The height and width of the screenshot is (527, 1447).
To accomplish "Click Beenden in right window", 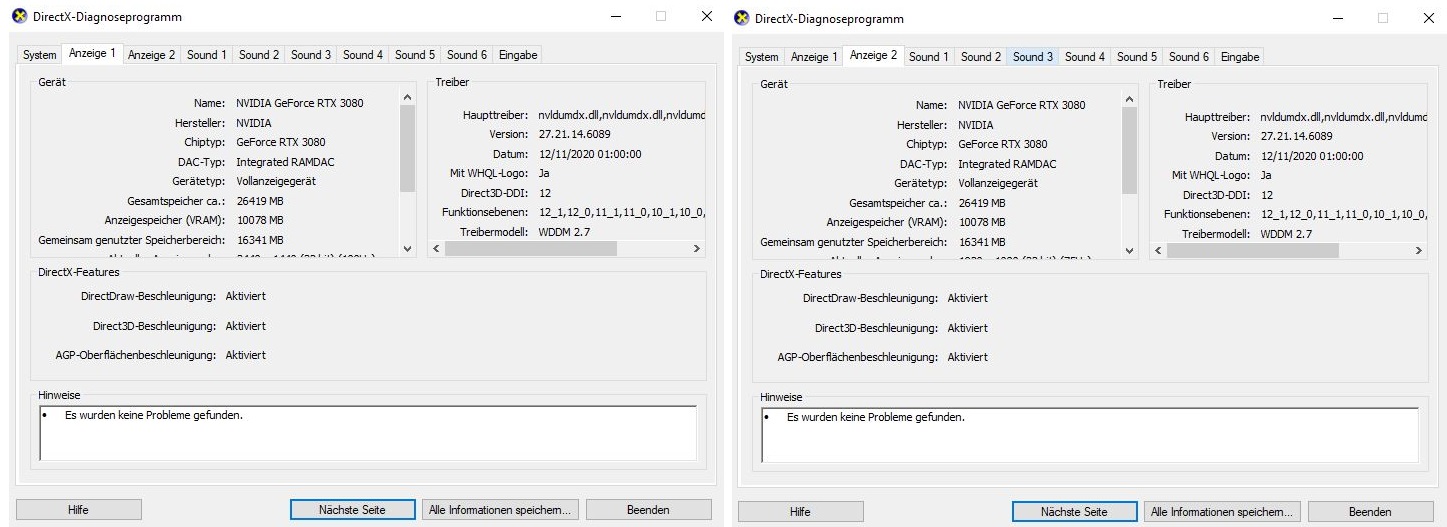I will 1370,512.
